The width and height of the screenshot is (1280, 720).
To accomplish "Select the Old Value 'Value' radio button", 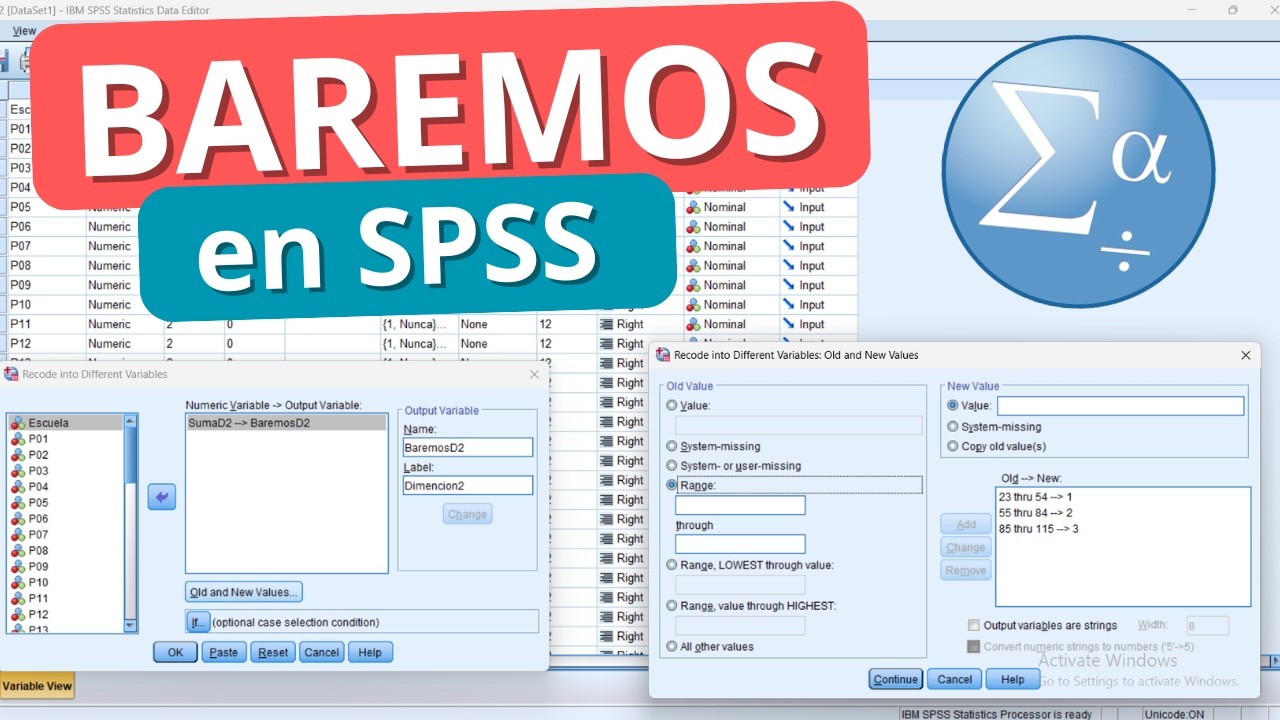I will tap(672, 406).
